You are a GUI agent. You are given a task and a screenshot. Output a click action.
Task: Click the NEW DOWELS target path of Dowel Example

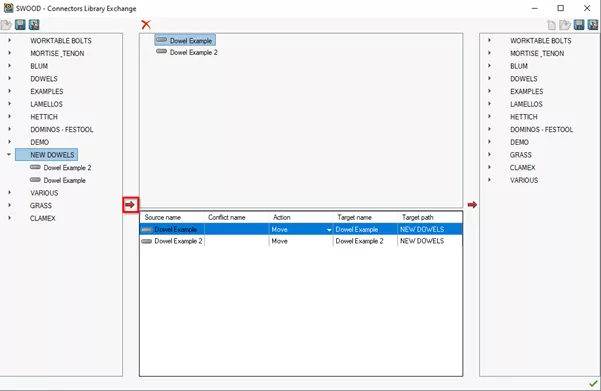(x=430, y=229)
